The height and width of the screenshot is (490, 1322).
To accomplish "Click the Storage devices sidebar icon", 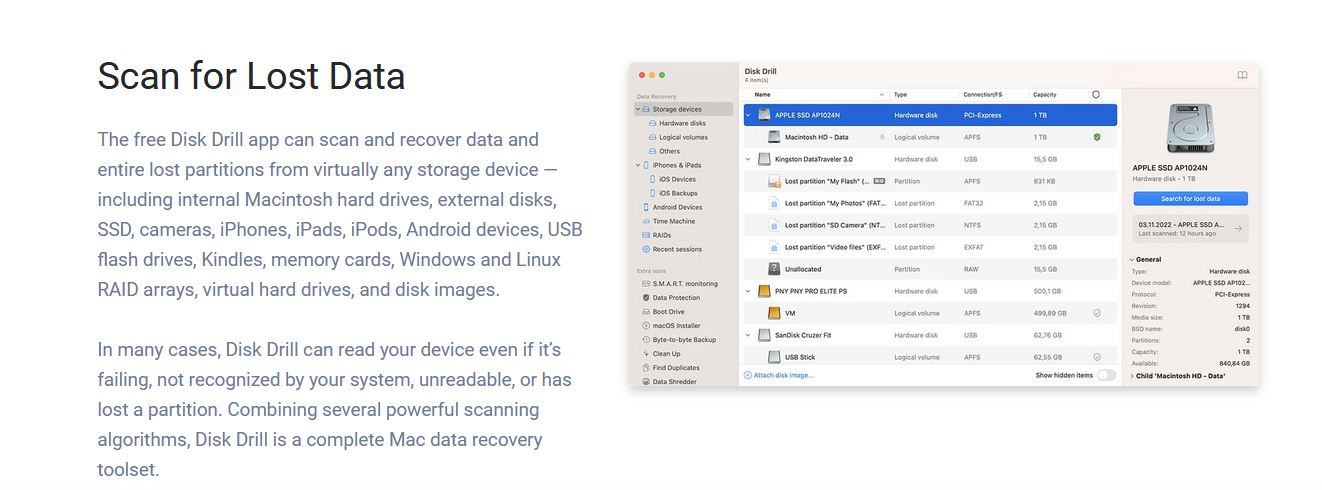I will tap(647, 109).
